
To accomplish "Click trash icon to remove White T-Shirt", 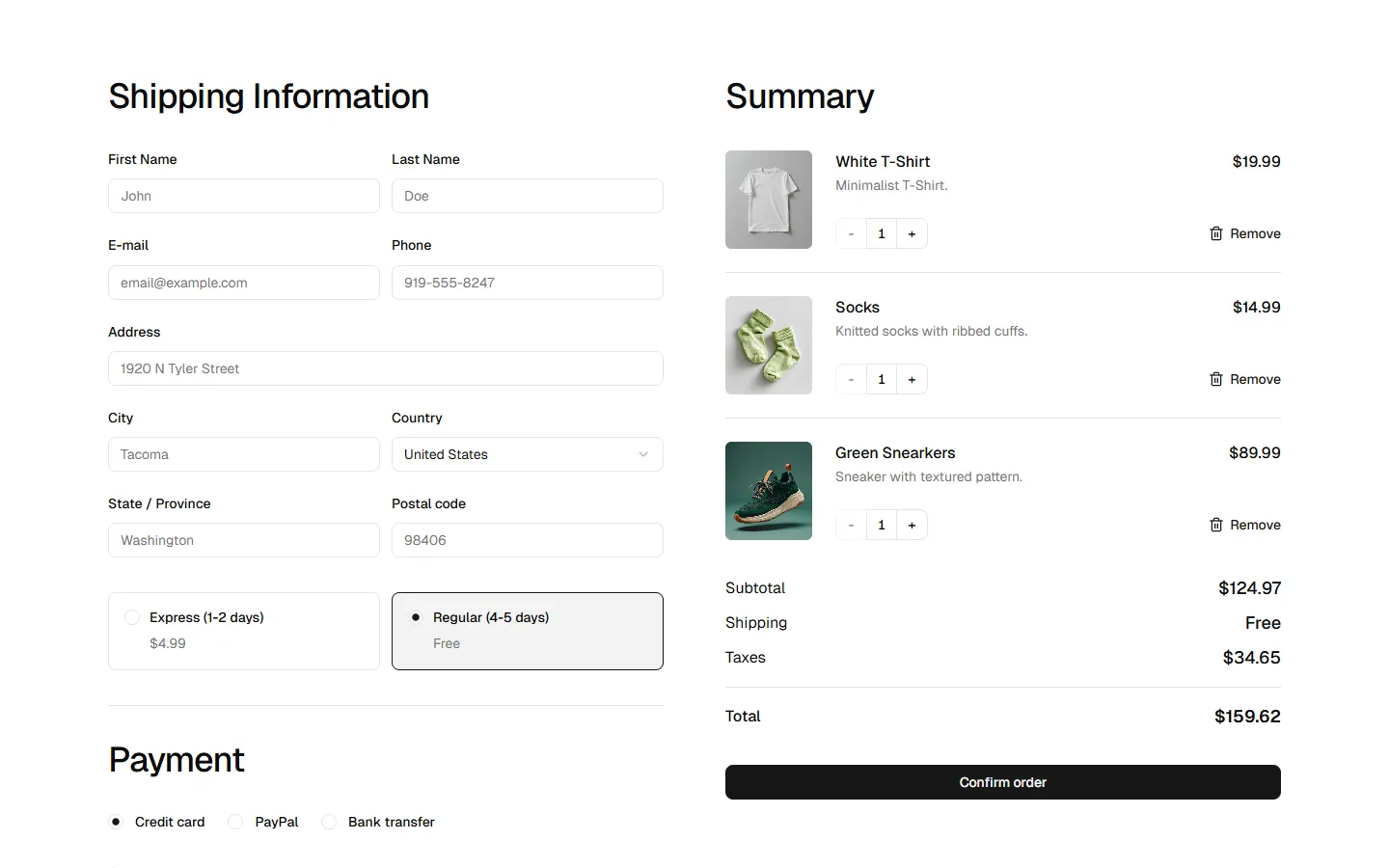I will [x=1215, y=233].
